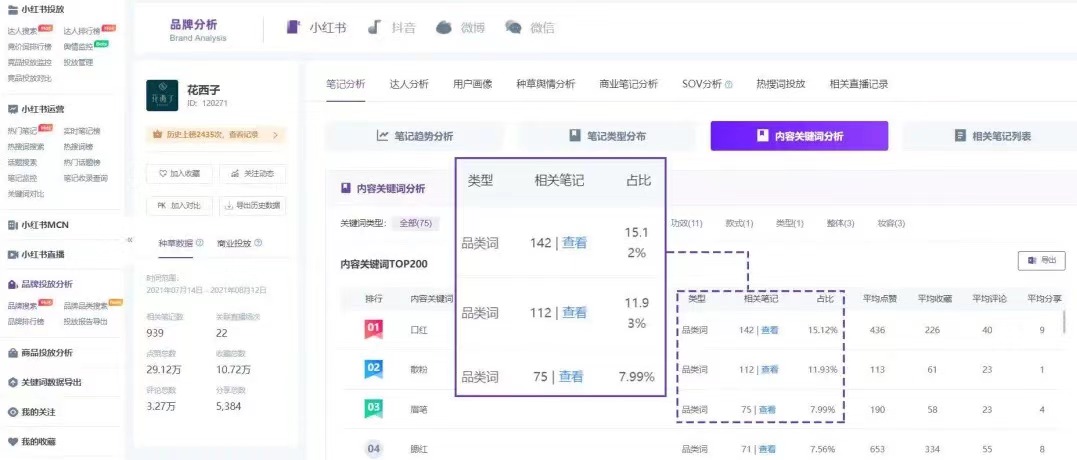Viewport: 1077px width, 460px height.
Task: Click the 关注动态 button
Action: [x=253, y=174]
